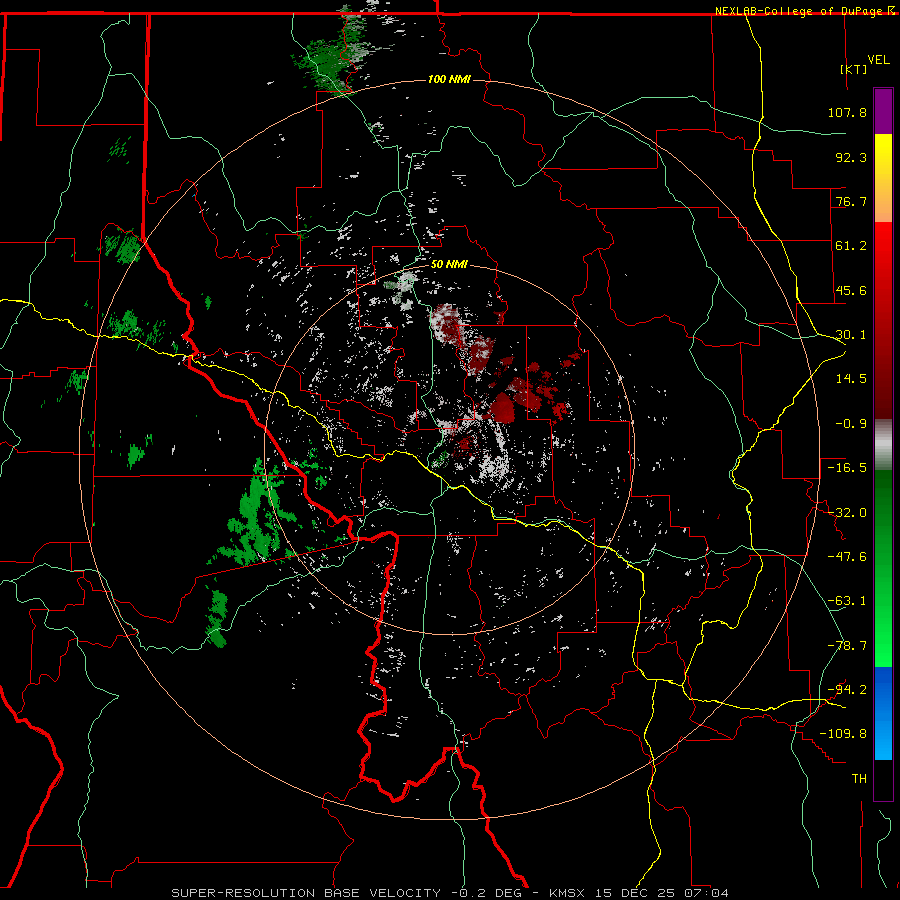Pick the black TH segment of the color bar
The width and height of the screenshot is (900, 900).
[883, 780]
